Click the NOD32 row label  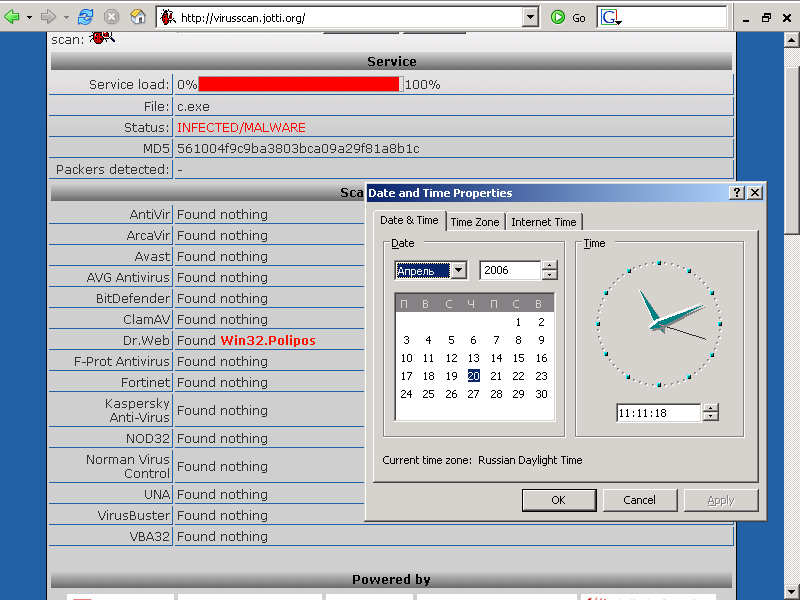pos(147,438)
